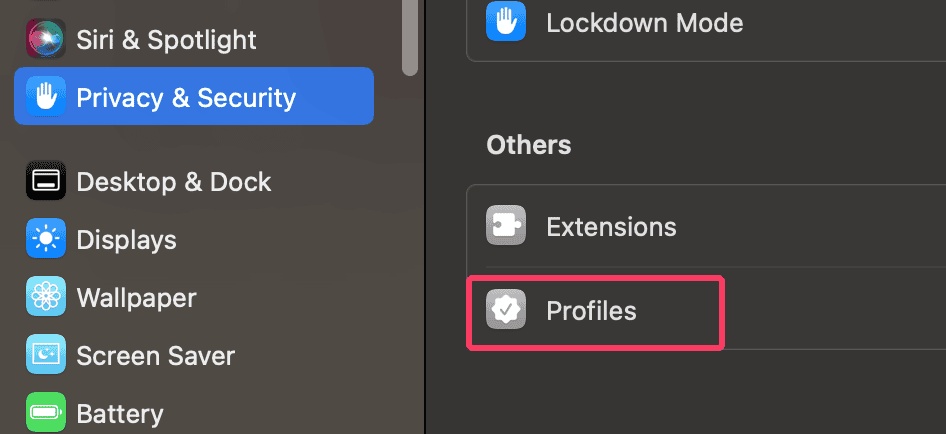Open Siri & Spotlight settings label
Screen dimensions: 946x434
pos(166,40)
